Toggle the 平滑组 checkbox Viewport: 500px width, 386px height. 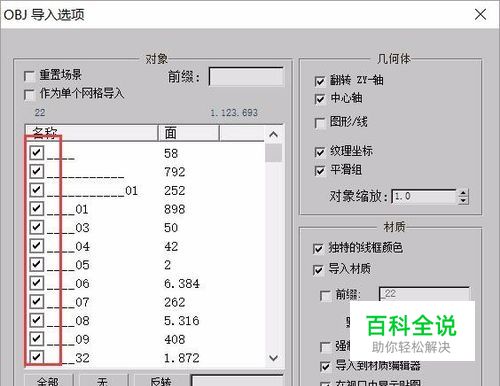320,171
